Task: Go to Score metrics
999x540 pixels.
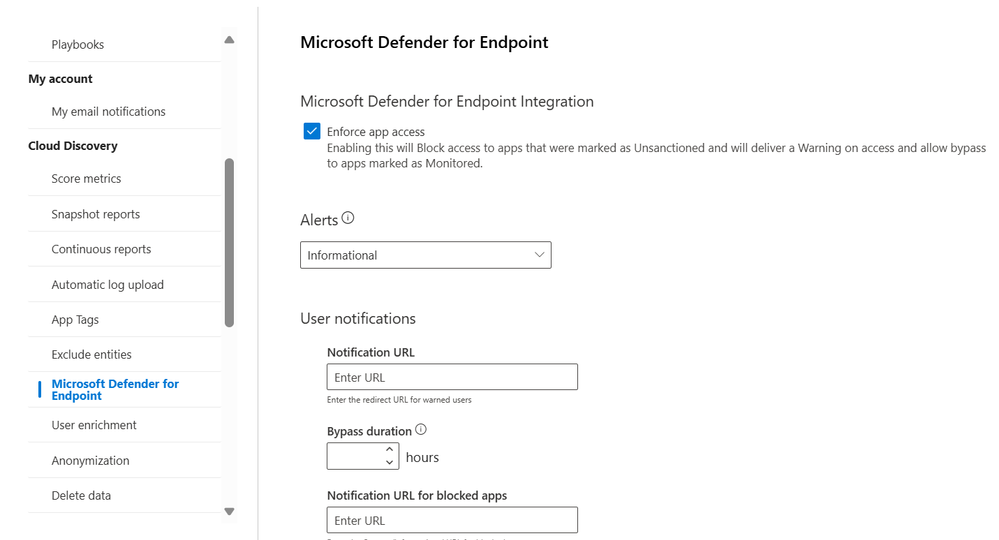Action: pyautogui.click(x=86, y=179)
